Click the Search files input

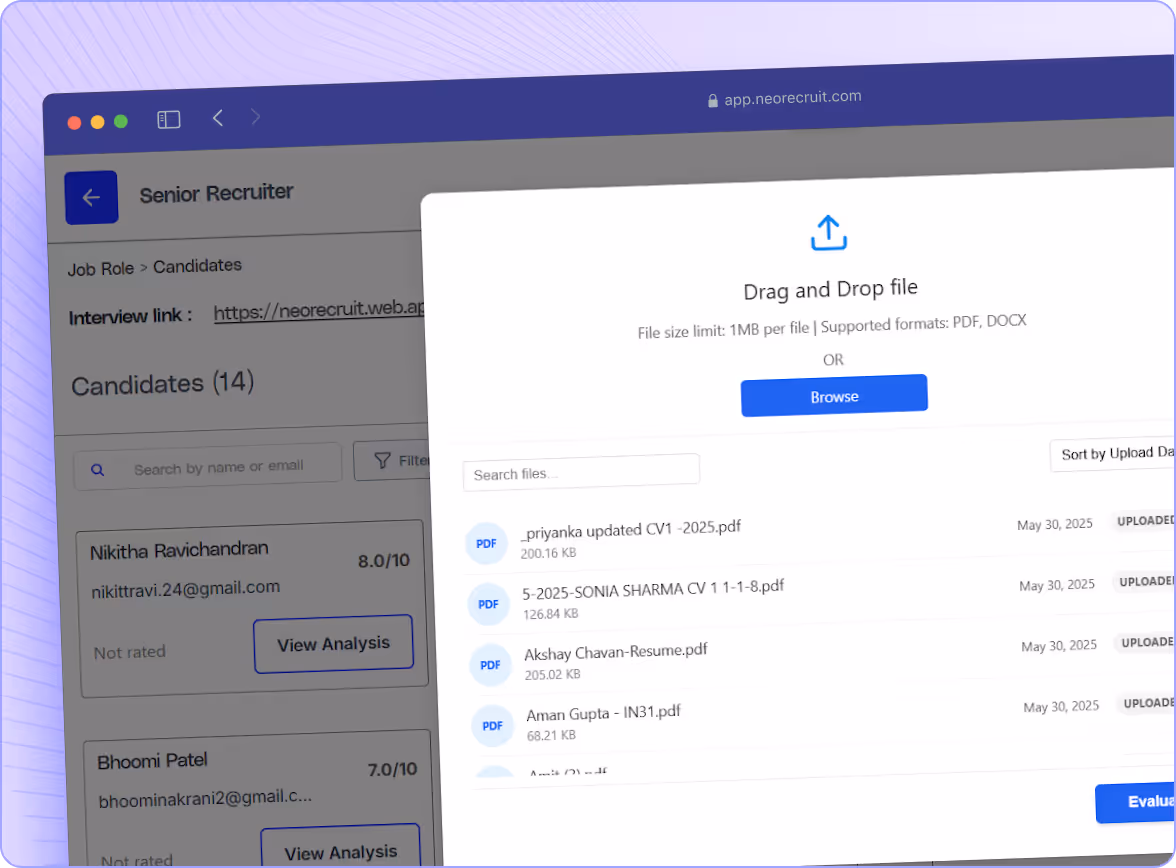[x=581, y=473]
